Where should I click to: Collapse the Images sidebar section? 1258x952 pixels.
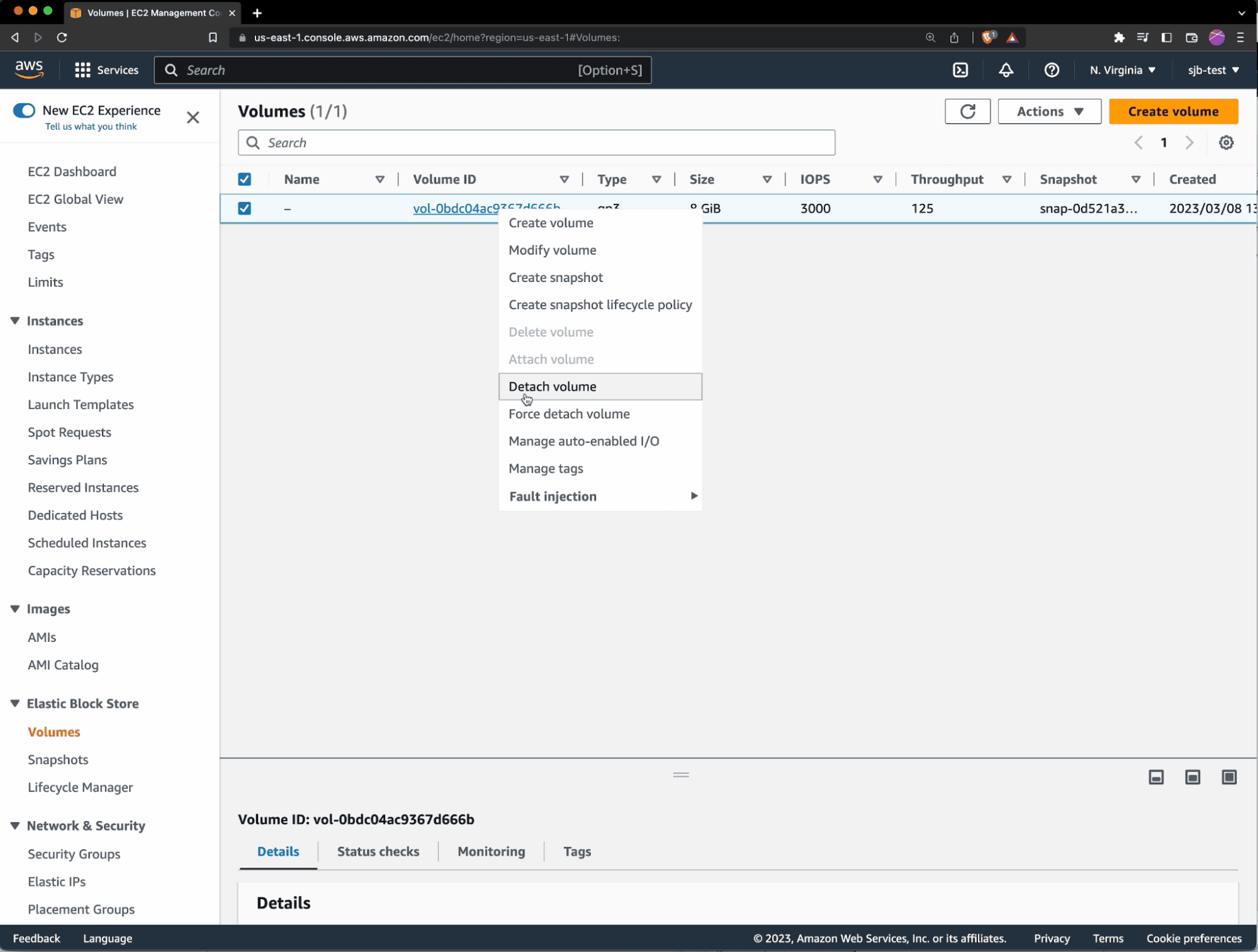click(15, 609)
